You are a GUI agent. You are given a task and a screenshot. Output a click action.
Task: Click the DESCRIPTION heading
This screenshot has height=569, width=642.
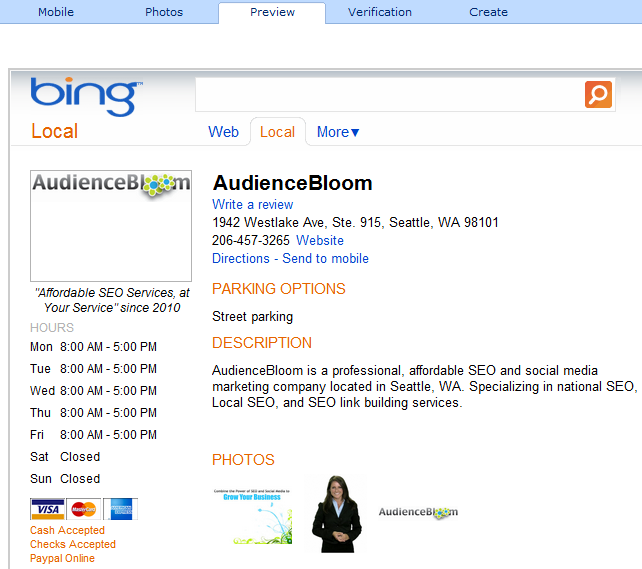tap(262, 343)
